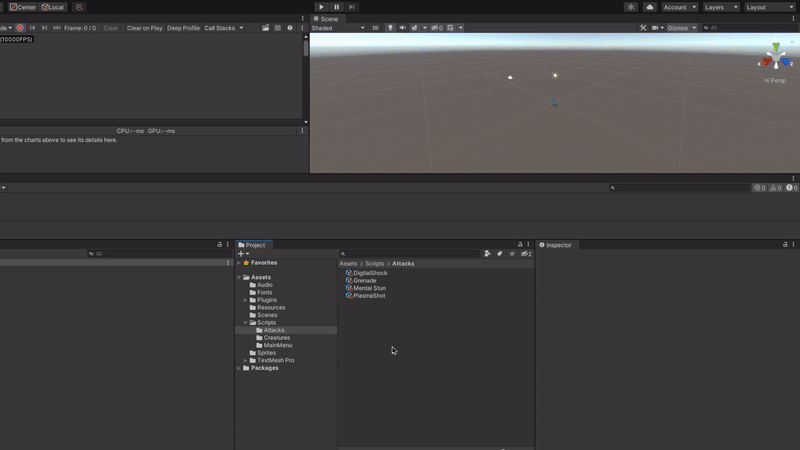The width and height of the screenshot is (800, 450).
Task: Select the PlasmaShot script asset
Action: (x=369, y=296)
